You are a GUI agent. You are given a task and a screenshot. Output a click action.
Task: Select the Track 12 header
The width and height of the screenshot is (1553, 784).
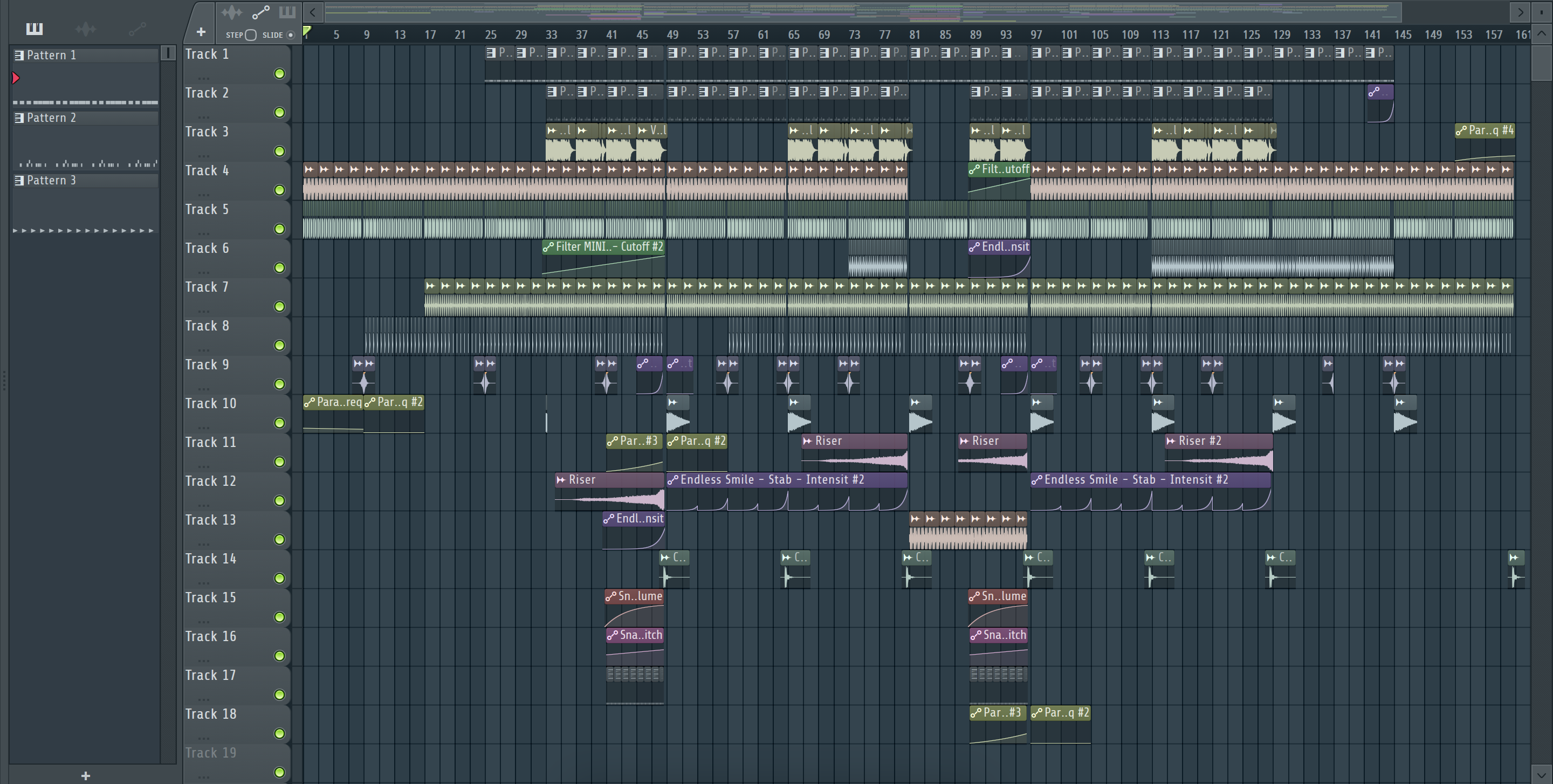[236, 491]
